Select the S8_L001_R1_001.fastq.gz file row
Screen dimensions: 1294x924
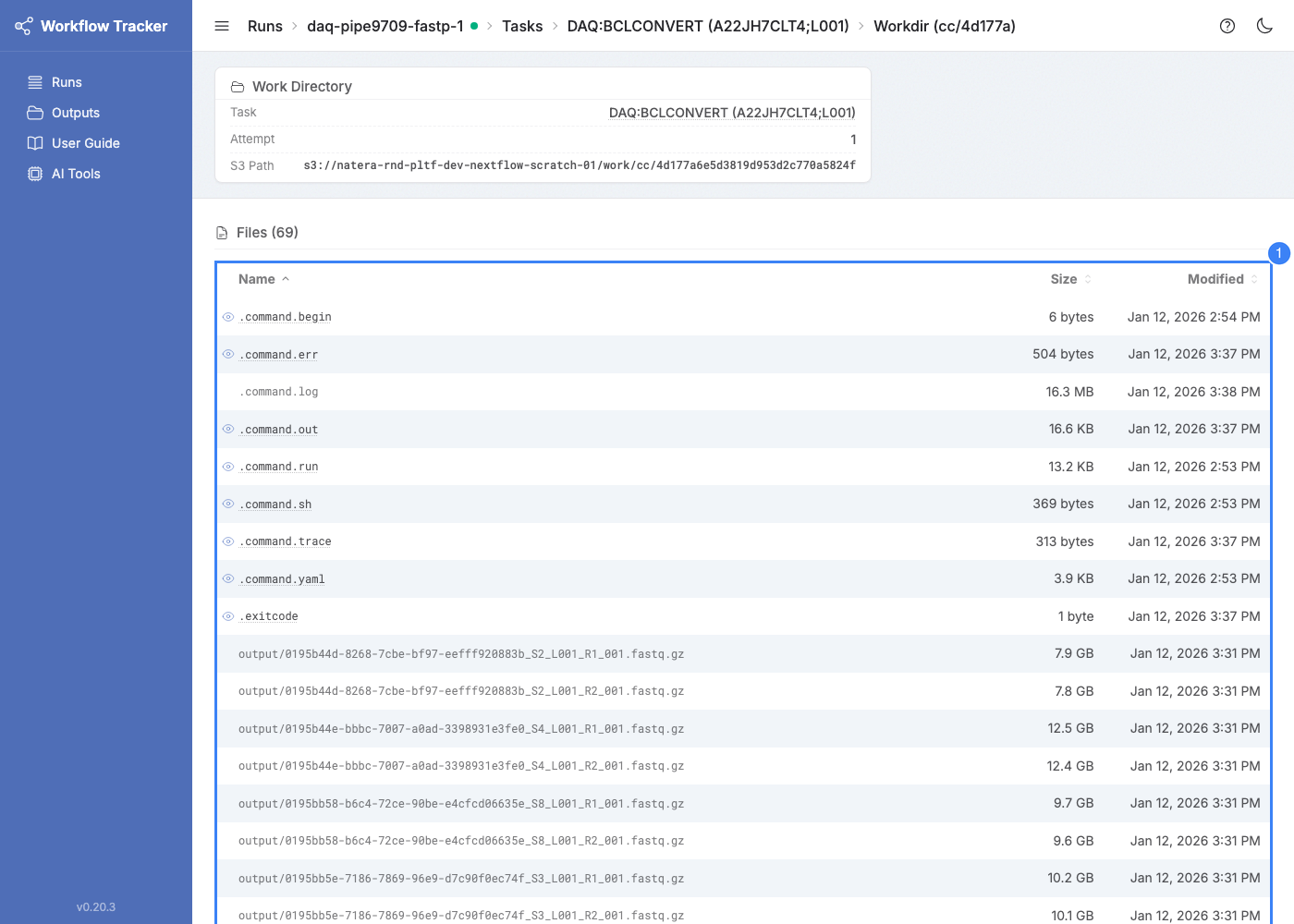point(743,803)
